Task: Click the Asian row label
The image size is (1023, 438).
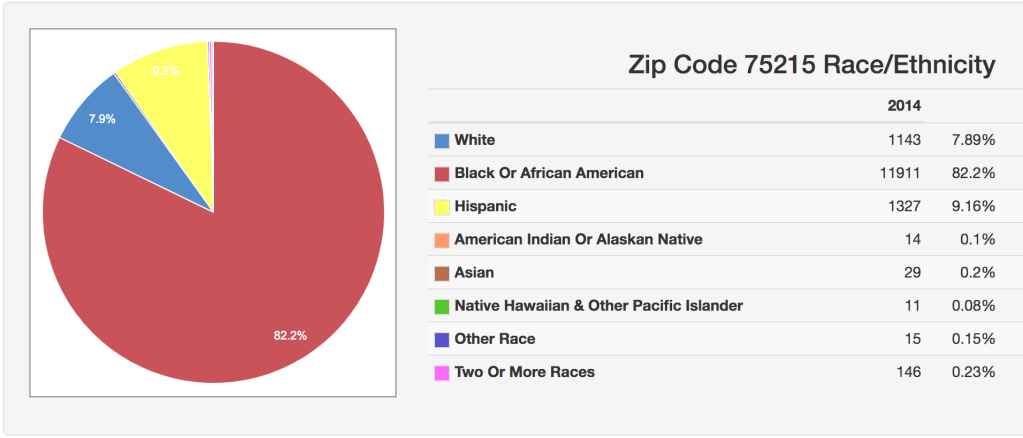Action: click(474, 272)
